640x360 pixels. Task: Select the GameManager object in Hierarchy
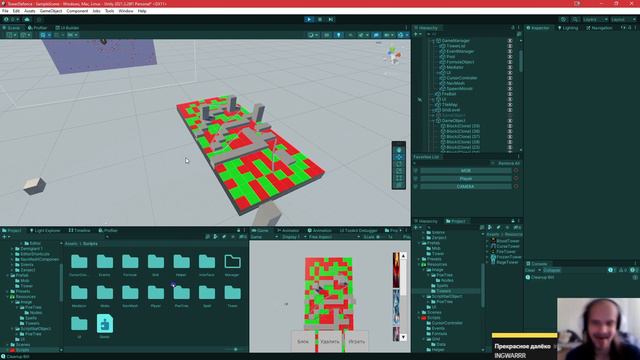point(456,41)
